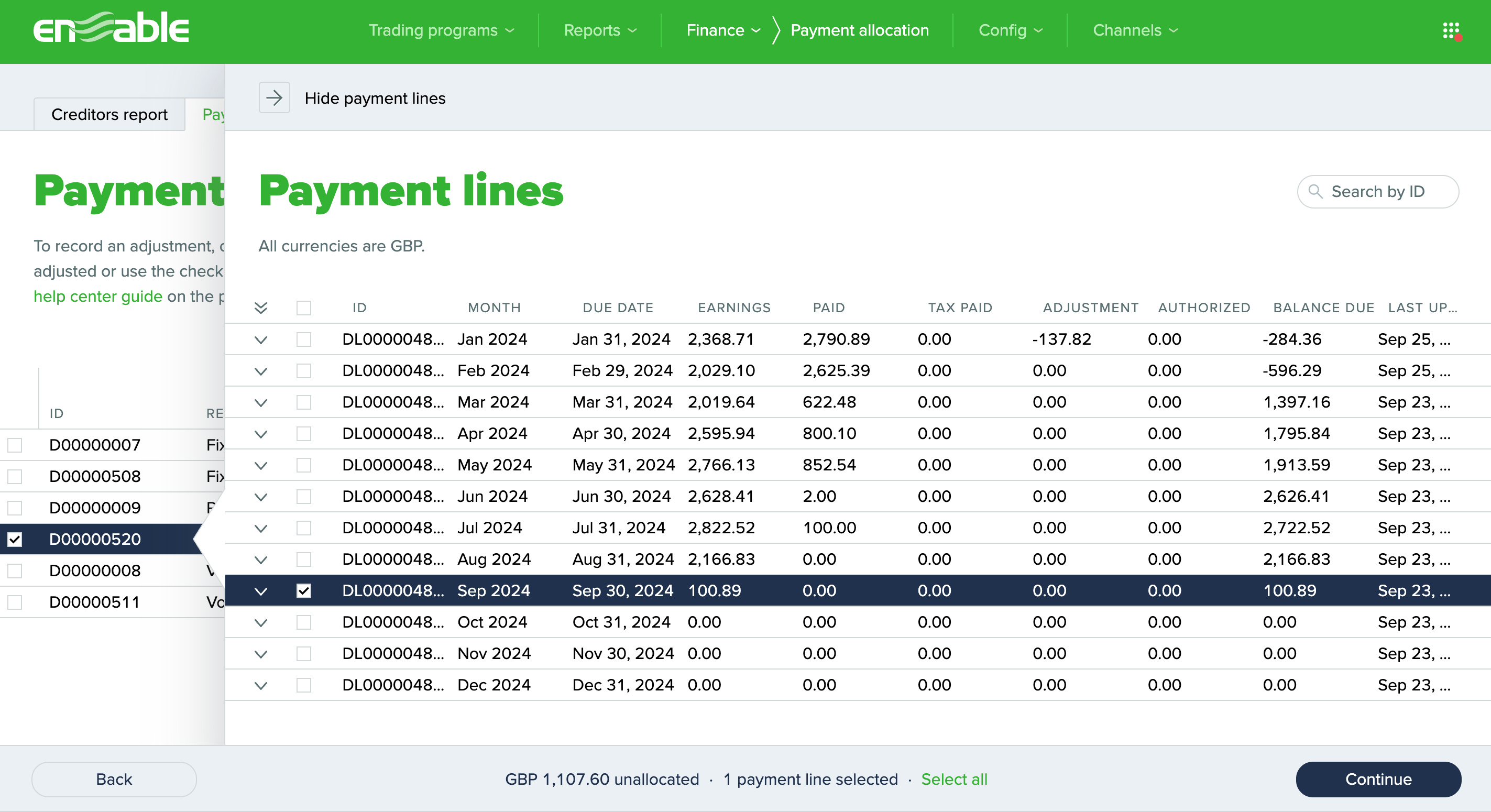The width and height of the screenshot is (1491, 812).
Task: Expand the Apr 2024 payment line
Action: [x=261, y=434]
